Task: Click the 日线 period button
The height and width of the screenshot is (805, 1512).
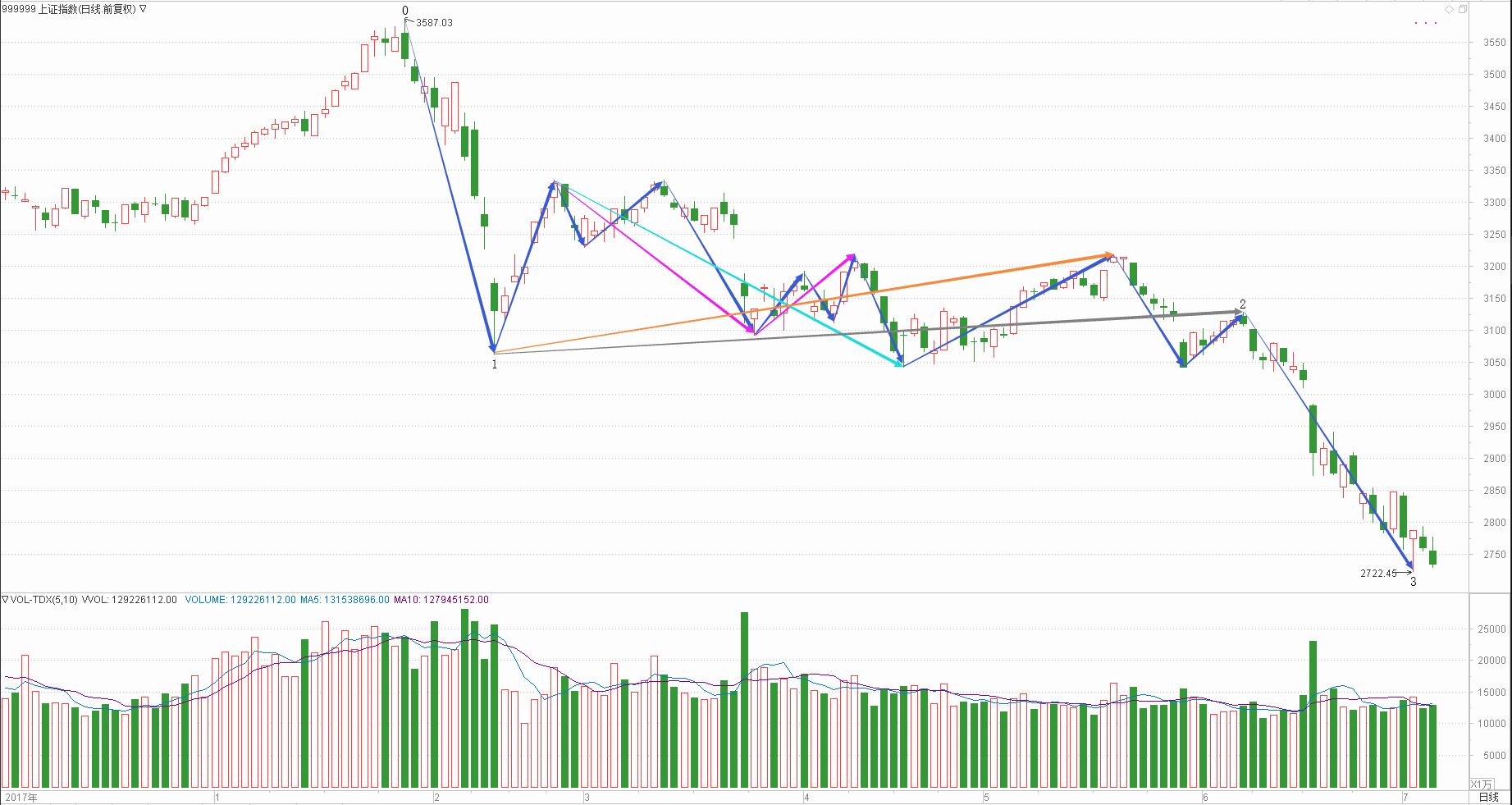Action: pyautogui.click(x=1488, y=797)
